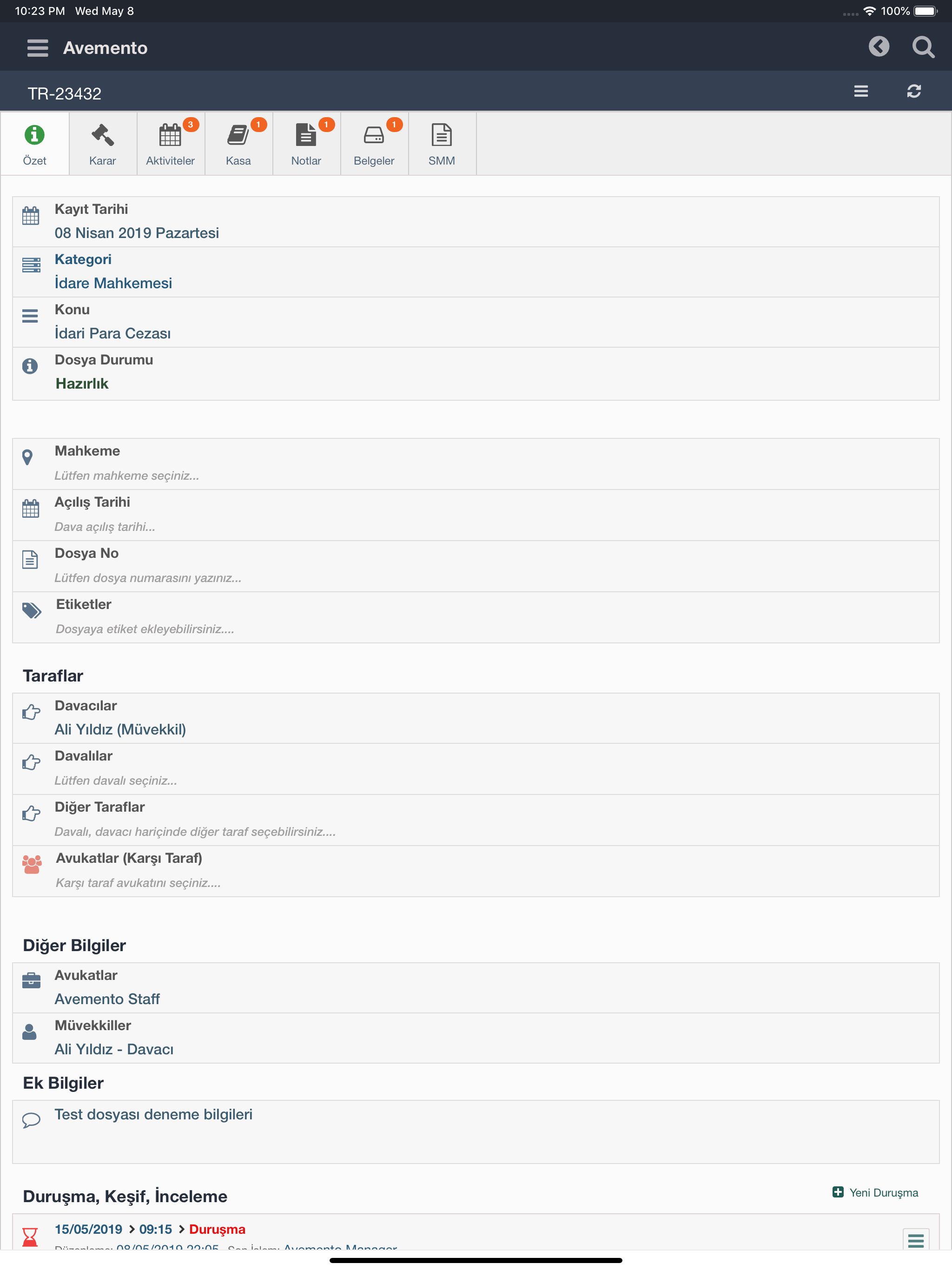
Task: Open the Ali Yıldız - Davacı client link
Action: (x=114, y=1049)
